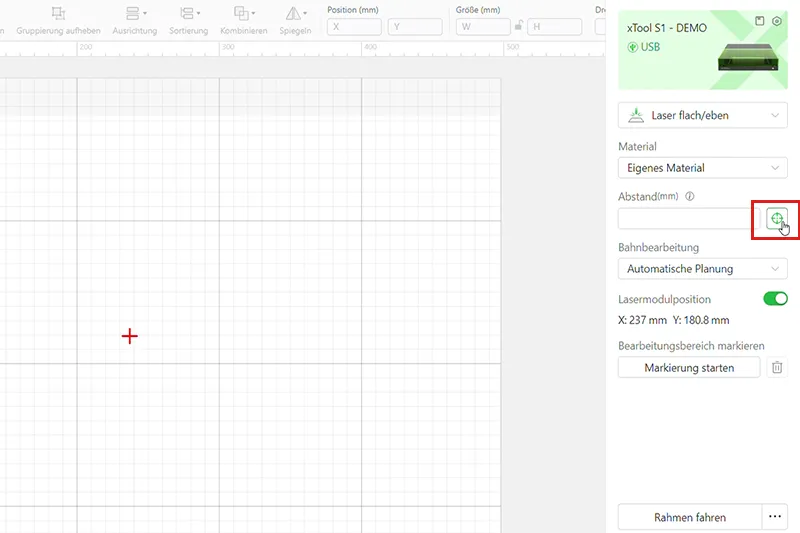Click the Markierung starten button
This screenshot has height=533, width=800.
689,367
